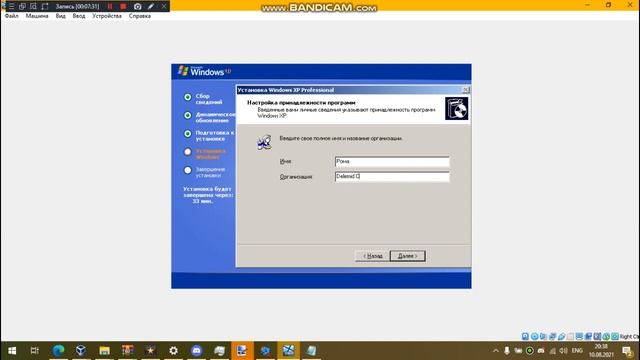
Task: Open the Windows Start menu
Action: (12, 351)
